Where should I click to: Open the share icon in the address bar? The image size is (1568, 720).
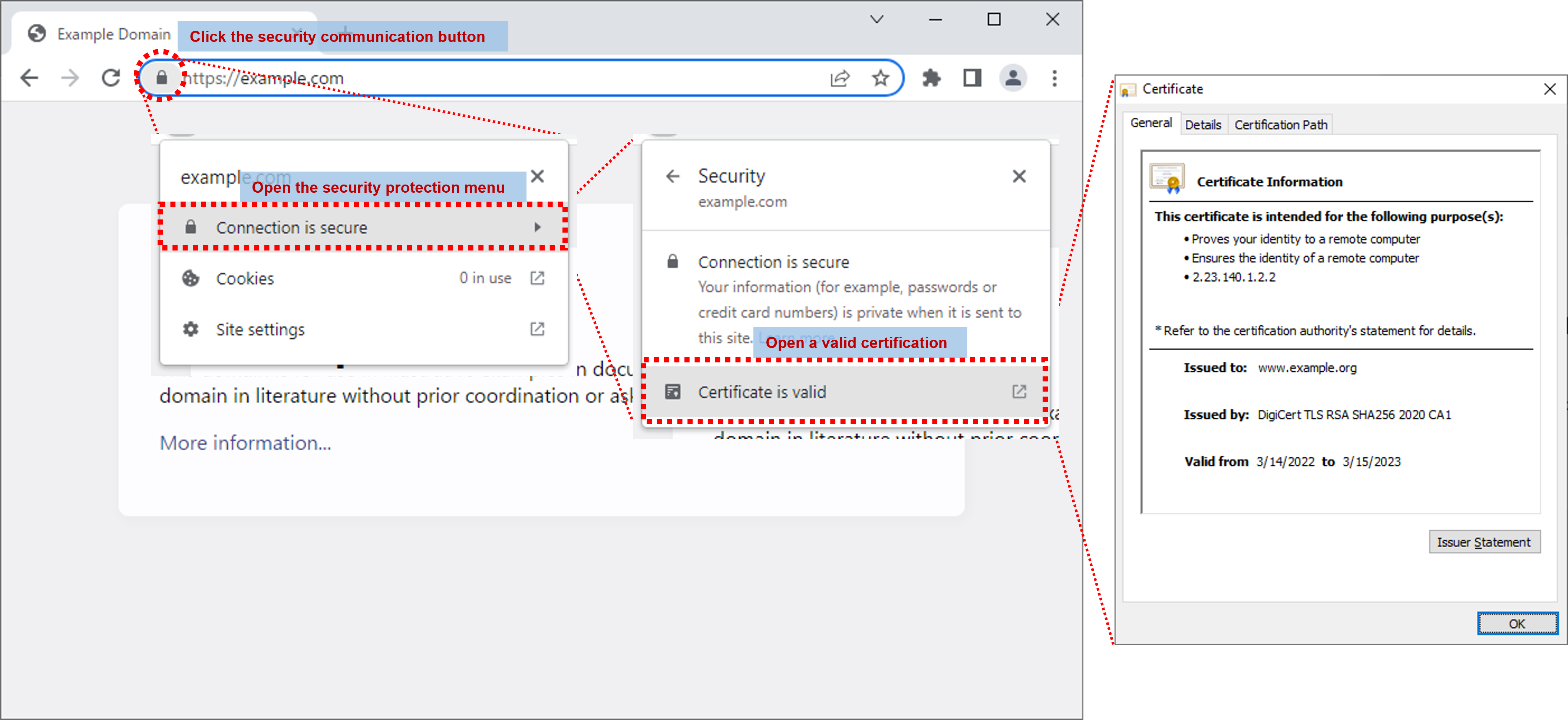click(x=840, y=78)
